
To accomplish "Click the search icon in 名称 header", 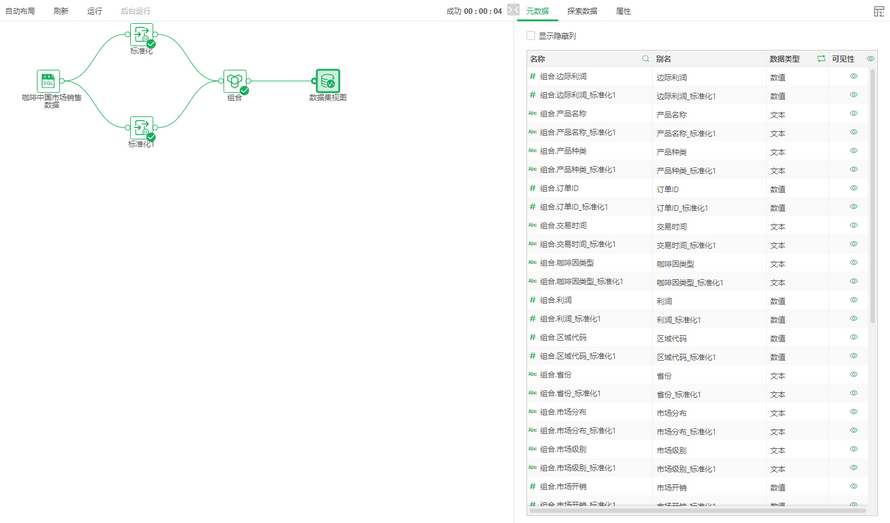I will (645, 58).
